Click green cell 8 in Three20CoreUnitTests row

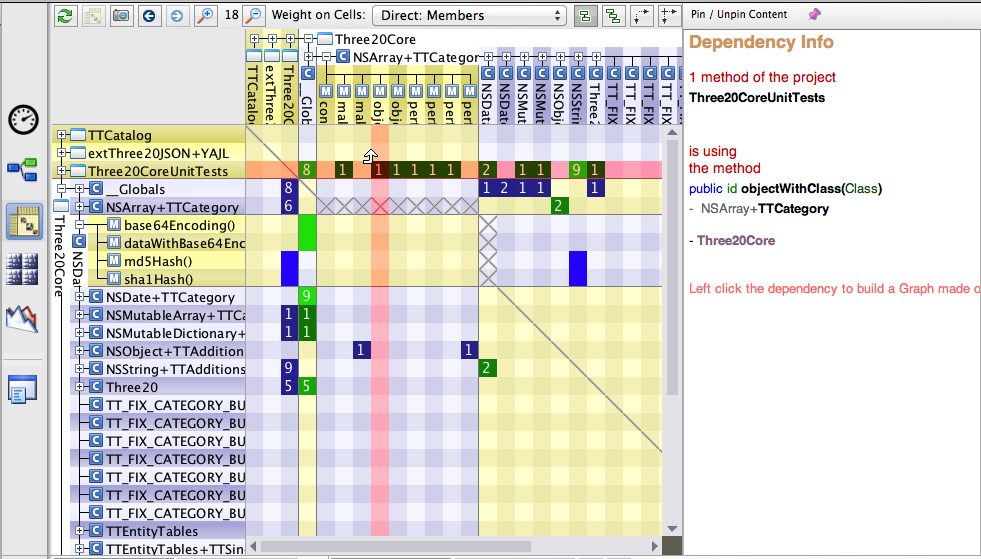pyautogui.click(x=306, y=170)
